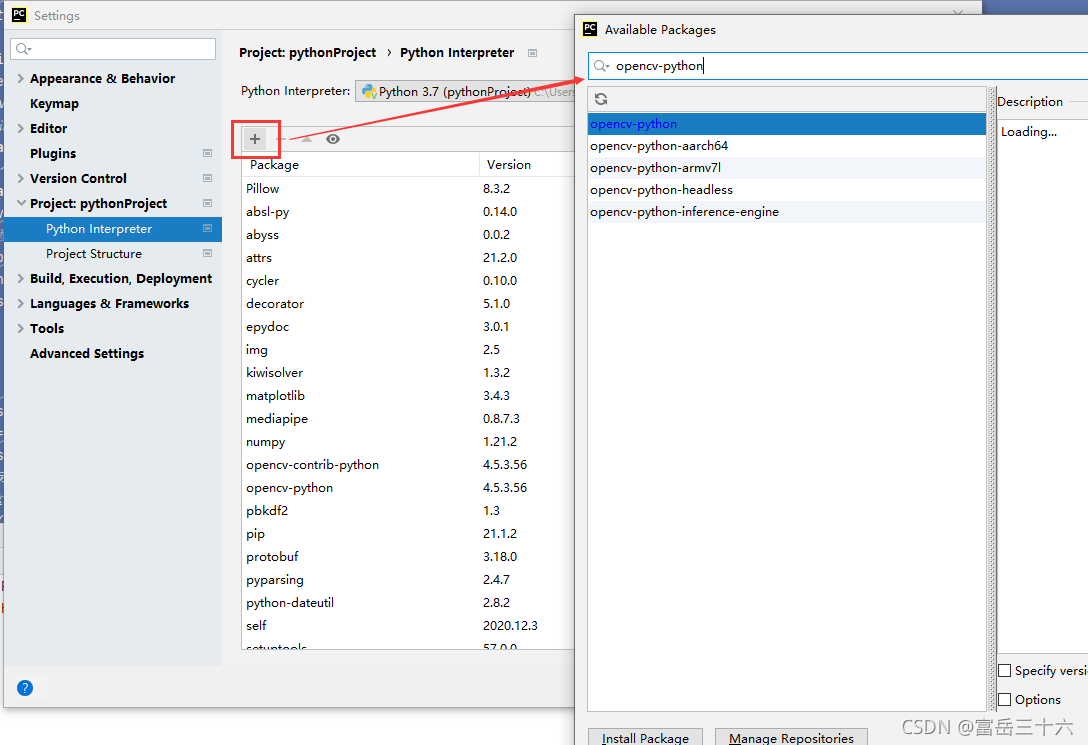Screen dimensions: 1088x745
Task: Click Project: pythonProject breadcrumb
Action: pyautogui.click(x=307, y=53)
